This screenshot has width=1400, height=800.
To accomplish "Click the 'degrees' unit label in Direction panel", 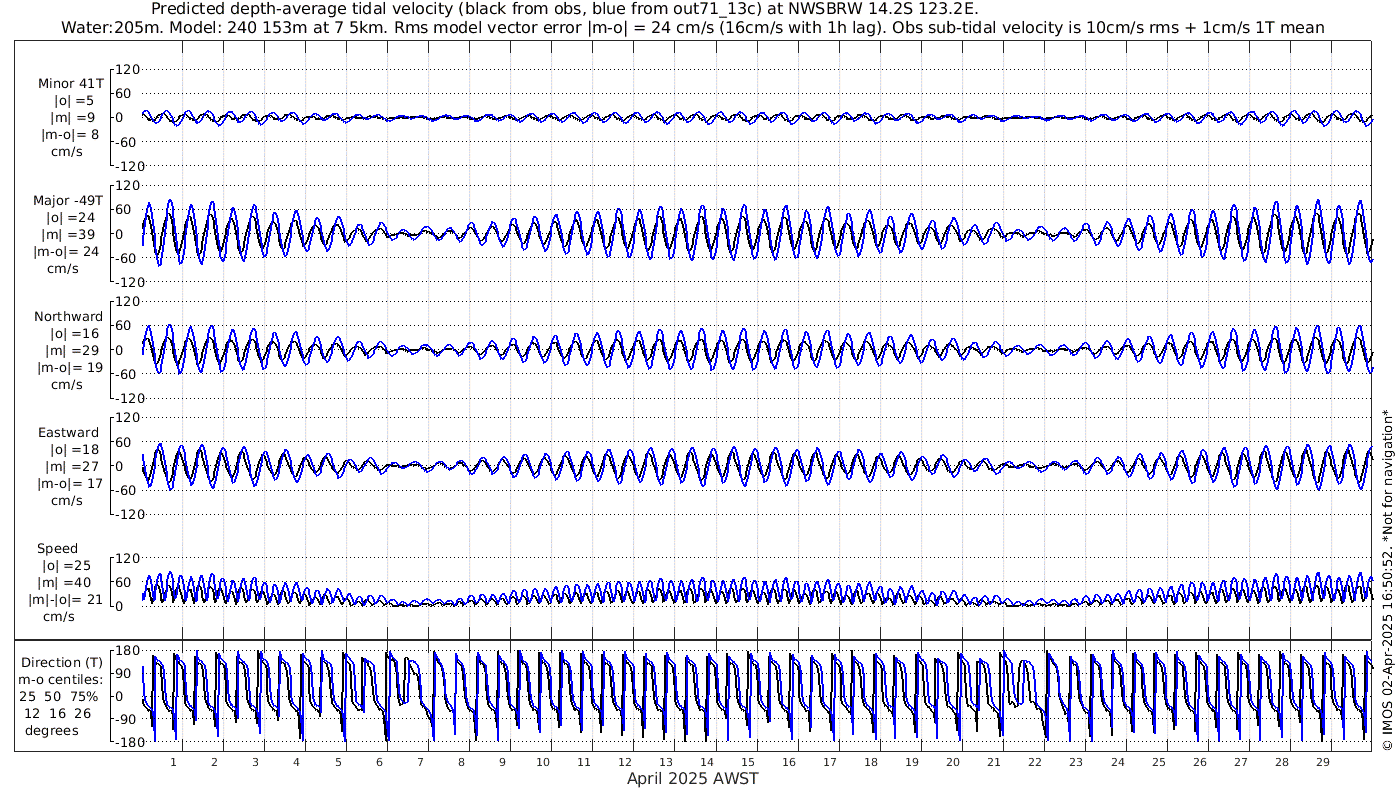I will click(52, 730).
